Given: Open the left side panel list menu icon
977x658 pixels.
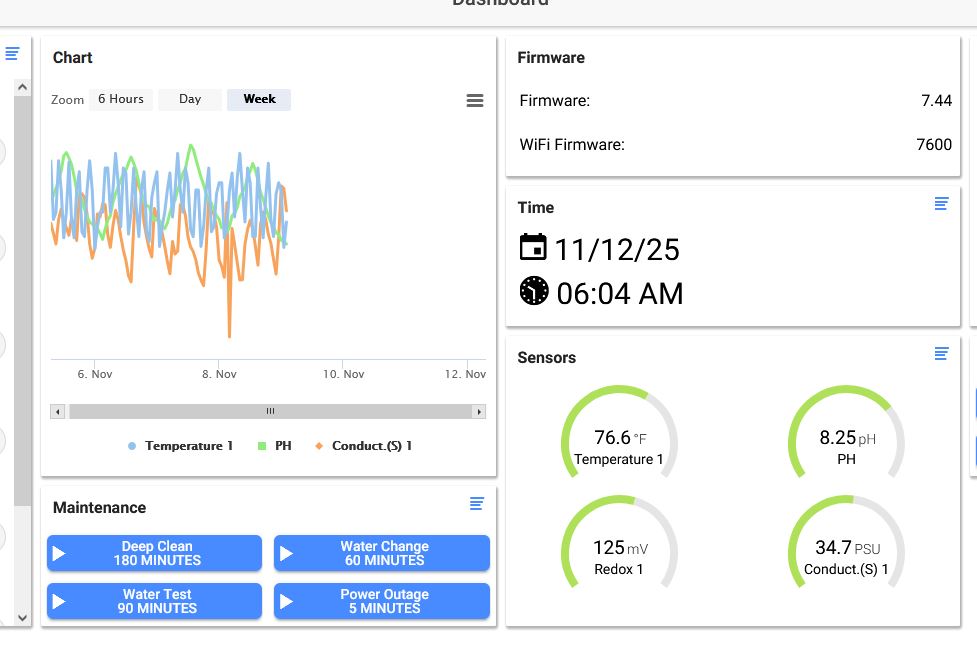Looking at the screenshot, I should click(x=12, y=54).
